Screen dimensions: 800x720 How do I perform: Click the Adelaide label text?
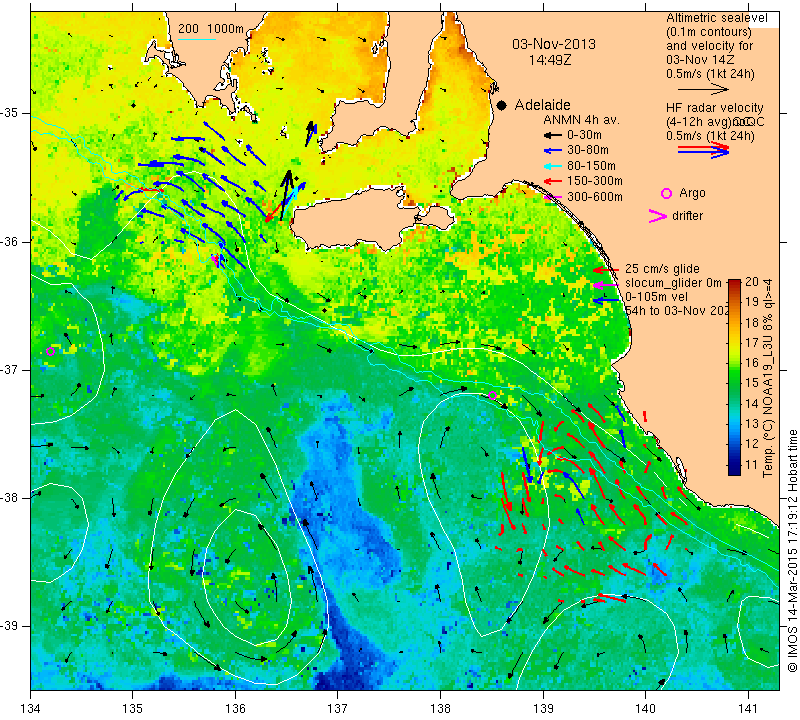(x=542, y=105)
